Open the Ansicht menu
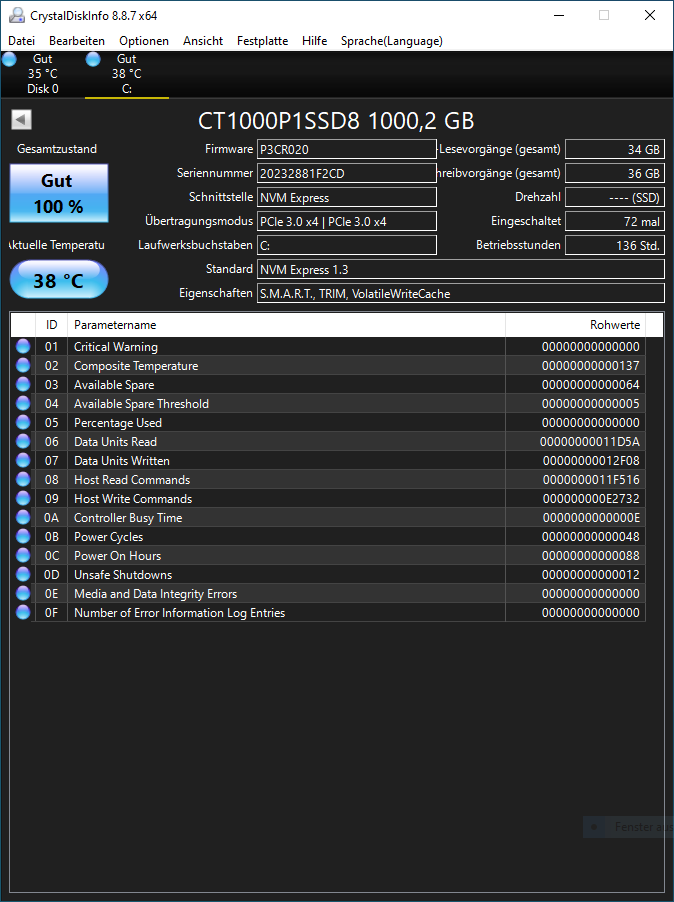 pyautogui.click(x=203, y=41)
